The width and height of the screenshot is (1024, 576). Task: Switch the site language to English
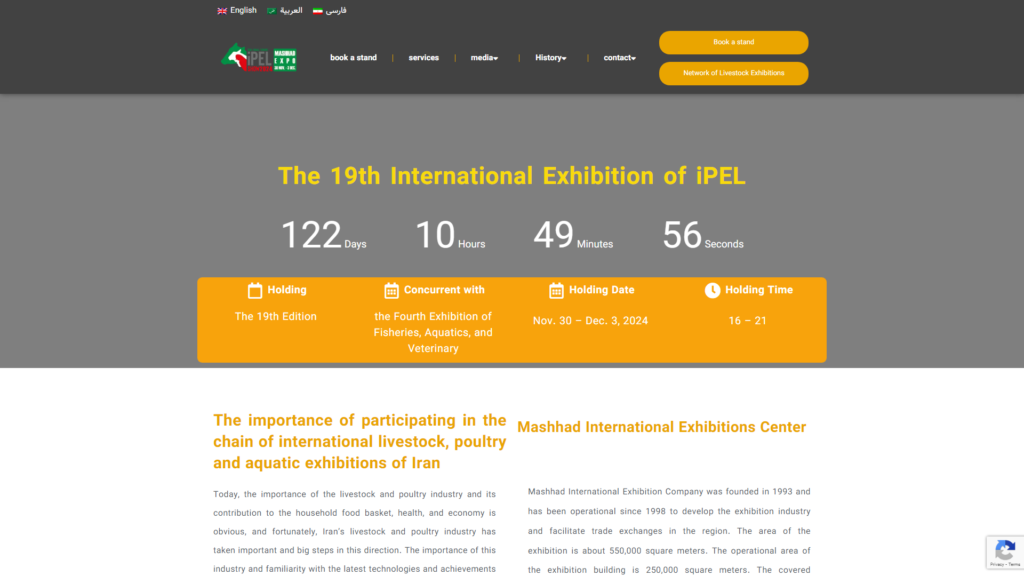pyautogui.click(x=243, y=10)
